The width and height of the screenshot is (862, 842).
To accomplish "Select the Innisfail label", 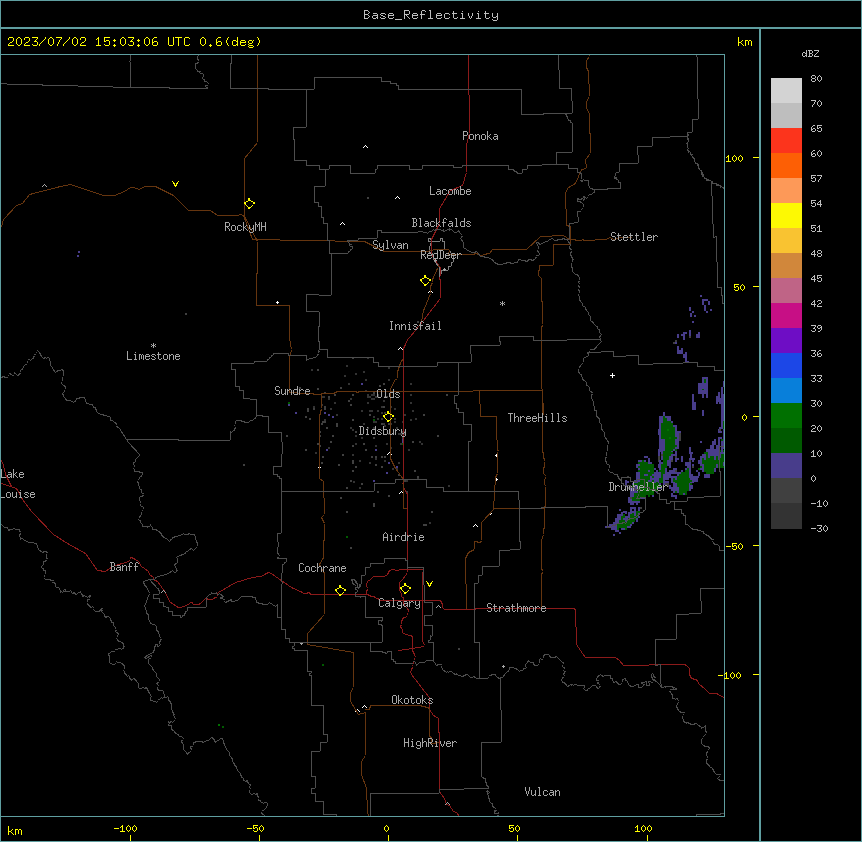I will pyautogui.click(x=415, y=326).
